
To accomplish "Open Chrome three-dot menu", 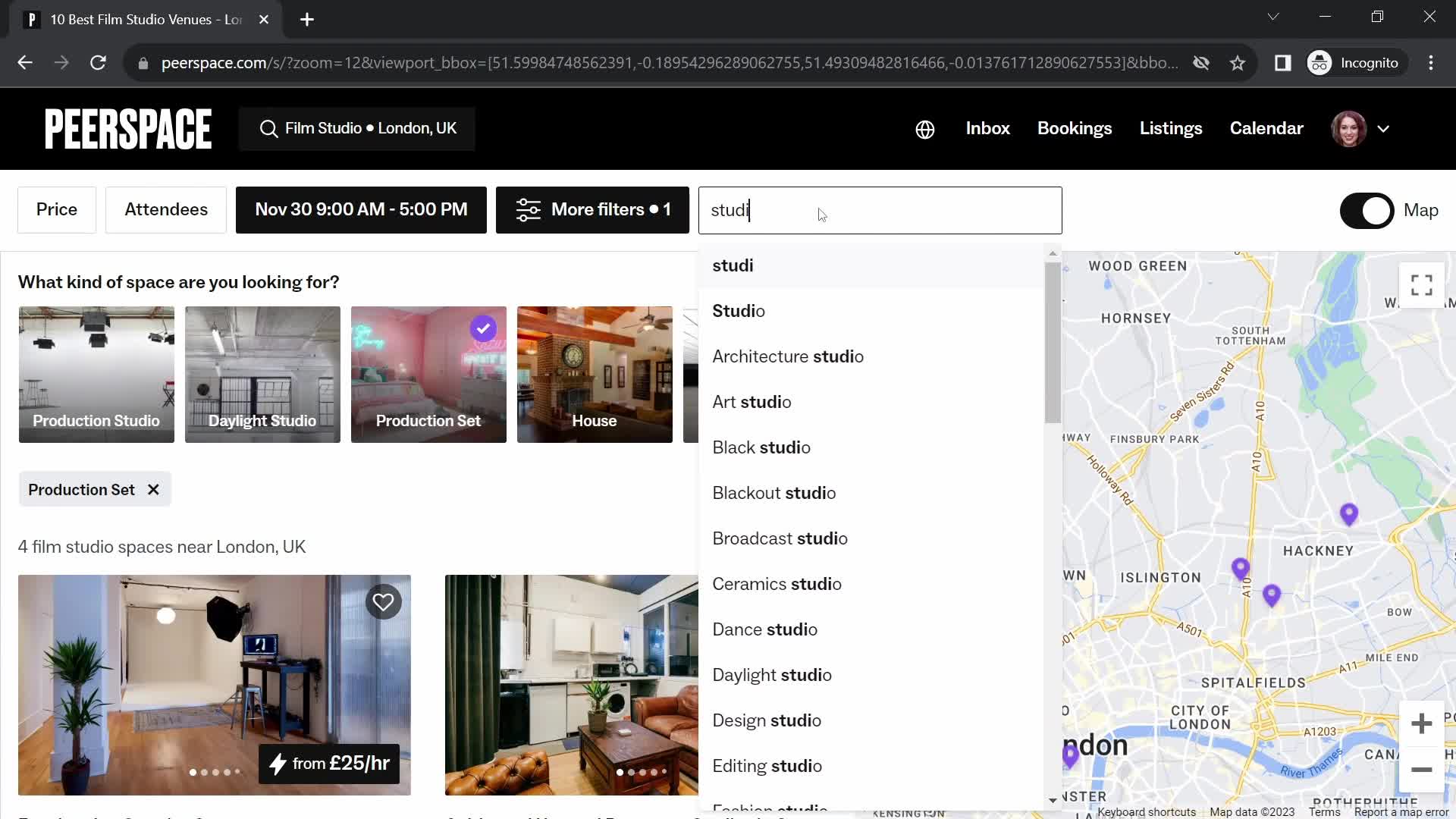I will [1431, 63].
